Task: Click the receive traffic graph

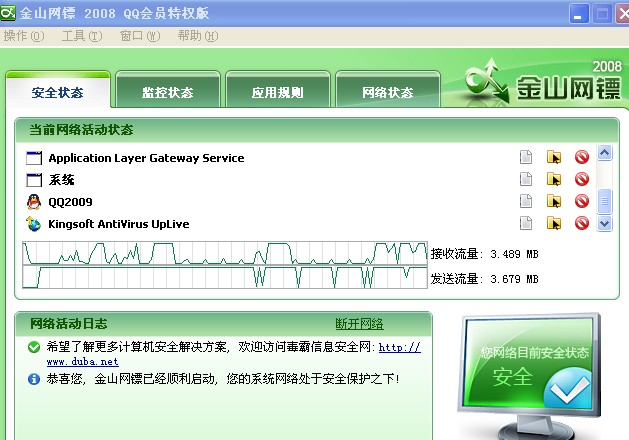Action: 225,253
